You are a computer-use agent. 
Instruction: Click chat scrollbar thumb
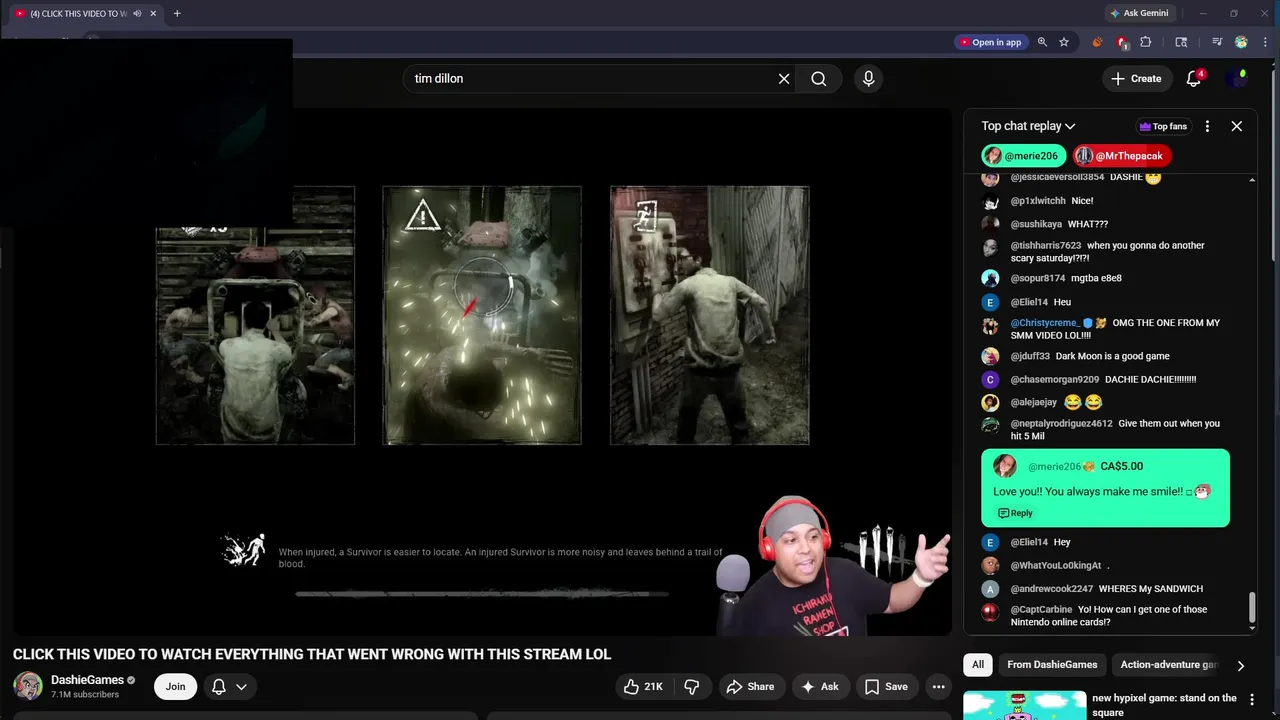(x=1251, y=606)
